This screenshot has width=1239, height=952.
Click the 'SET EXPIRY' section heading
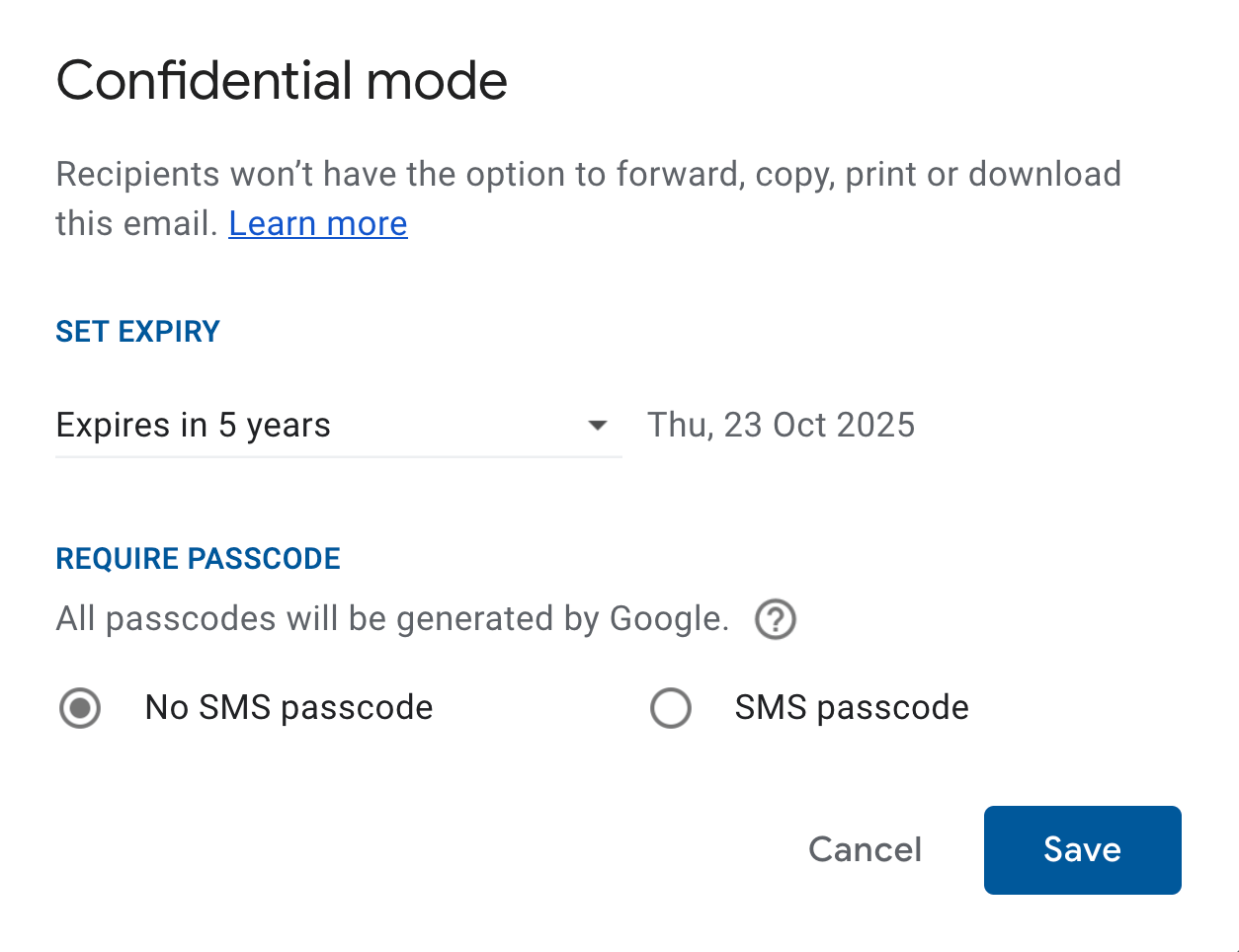tap(137, 332)
